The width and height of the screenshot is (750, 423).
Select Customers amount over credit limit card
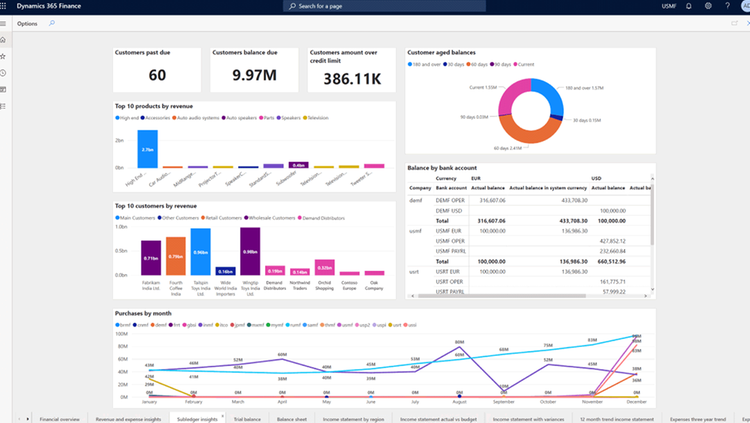(x=352, y=70)
